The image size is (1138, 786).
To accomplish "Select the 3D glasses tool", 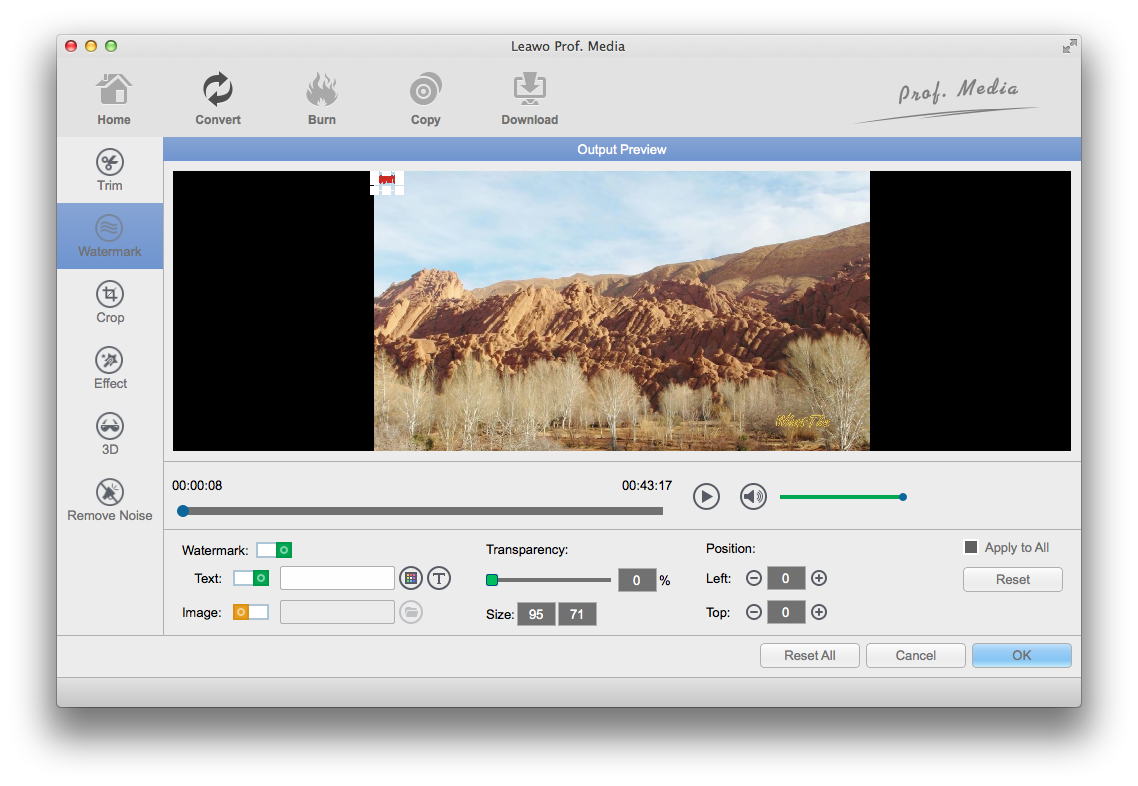I will 110,434.
